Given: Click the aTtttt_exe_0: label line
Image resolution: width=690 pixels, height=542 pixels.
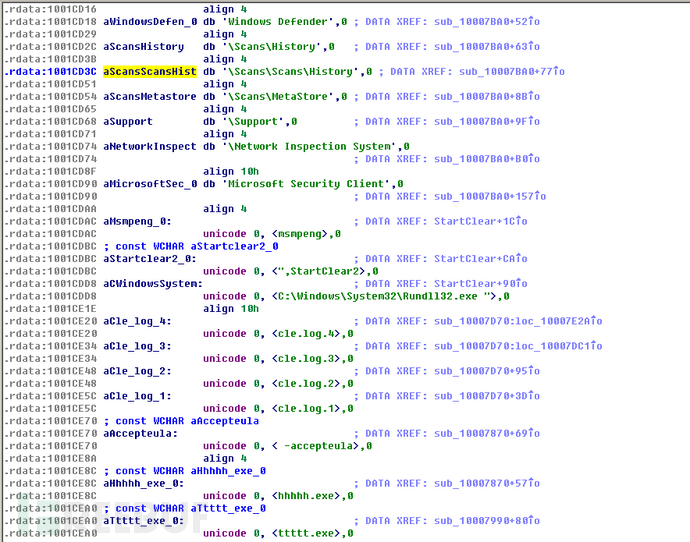Looking at the screenshot, I should click(143, 521).
